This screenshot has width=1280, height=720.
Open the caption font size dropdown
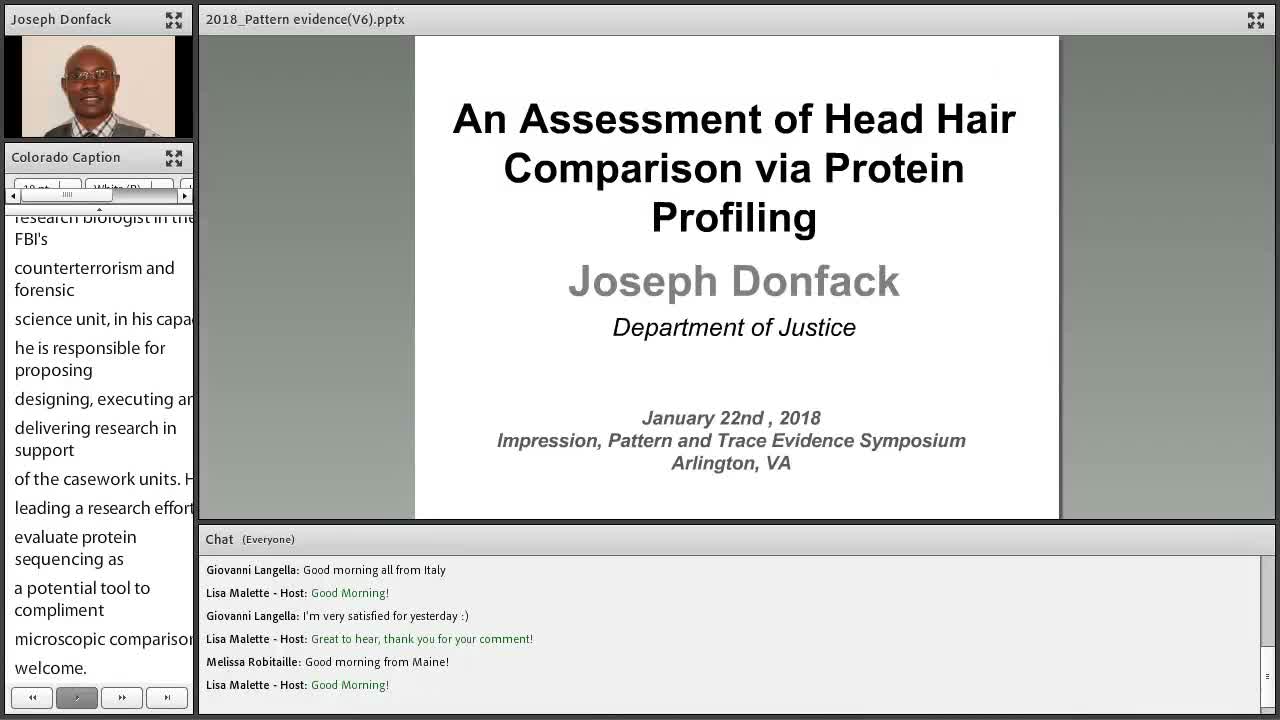pos(47,186)
